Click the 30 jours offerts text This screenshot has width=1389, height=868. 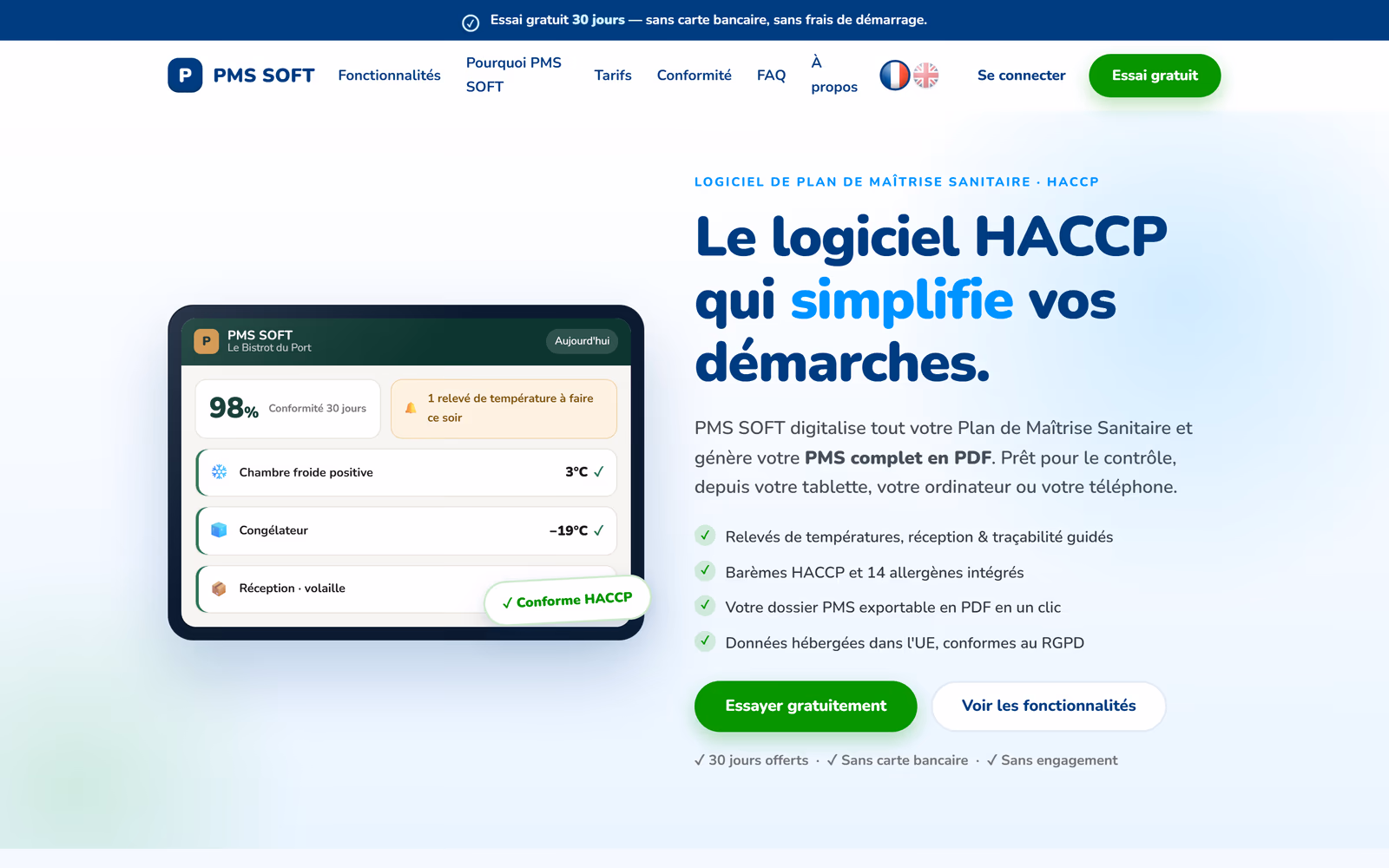758,760
